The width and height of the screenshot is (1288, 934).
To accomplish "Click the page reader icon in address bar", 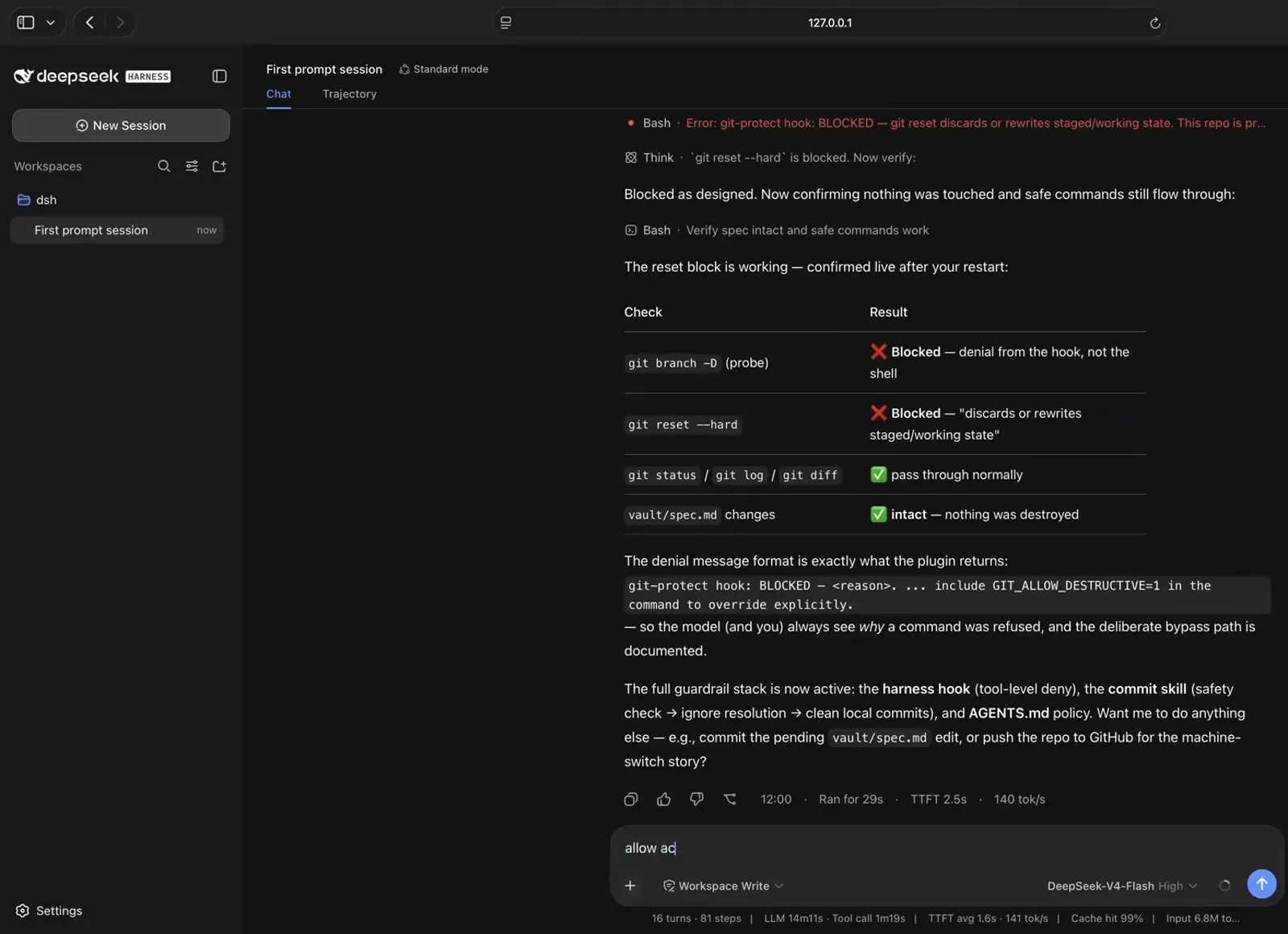I will pyautogui.click(x=506, y=23).
